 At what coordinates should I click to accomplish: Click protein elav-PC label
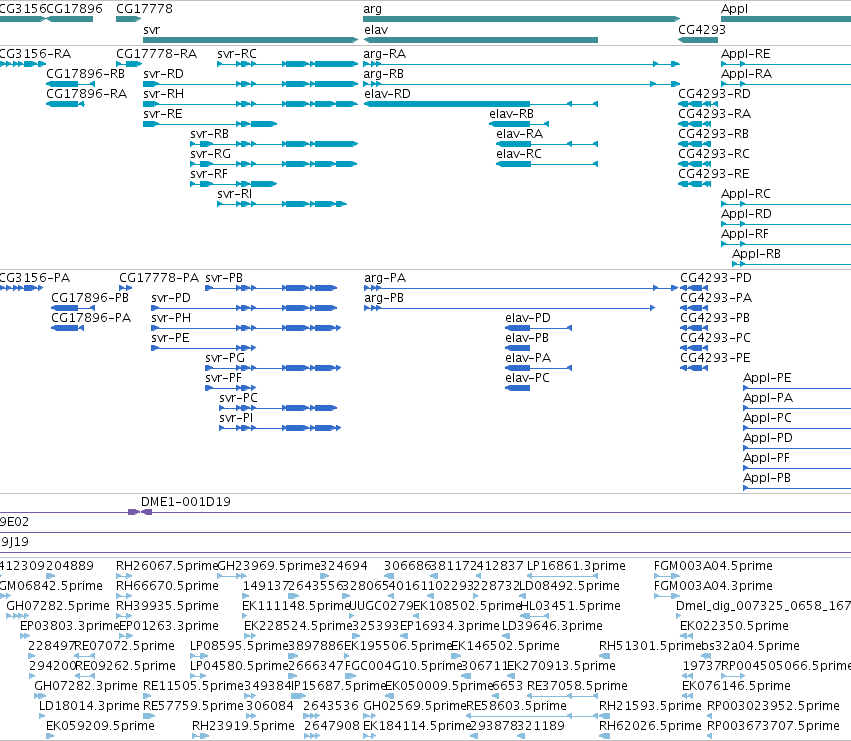click(x=527, y=378)
